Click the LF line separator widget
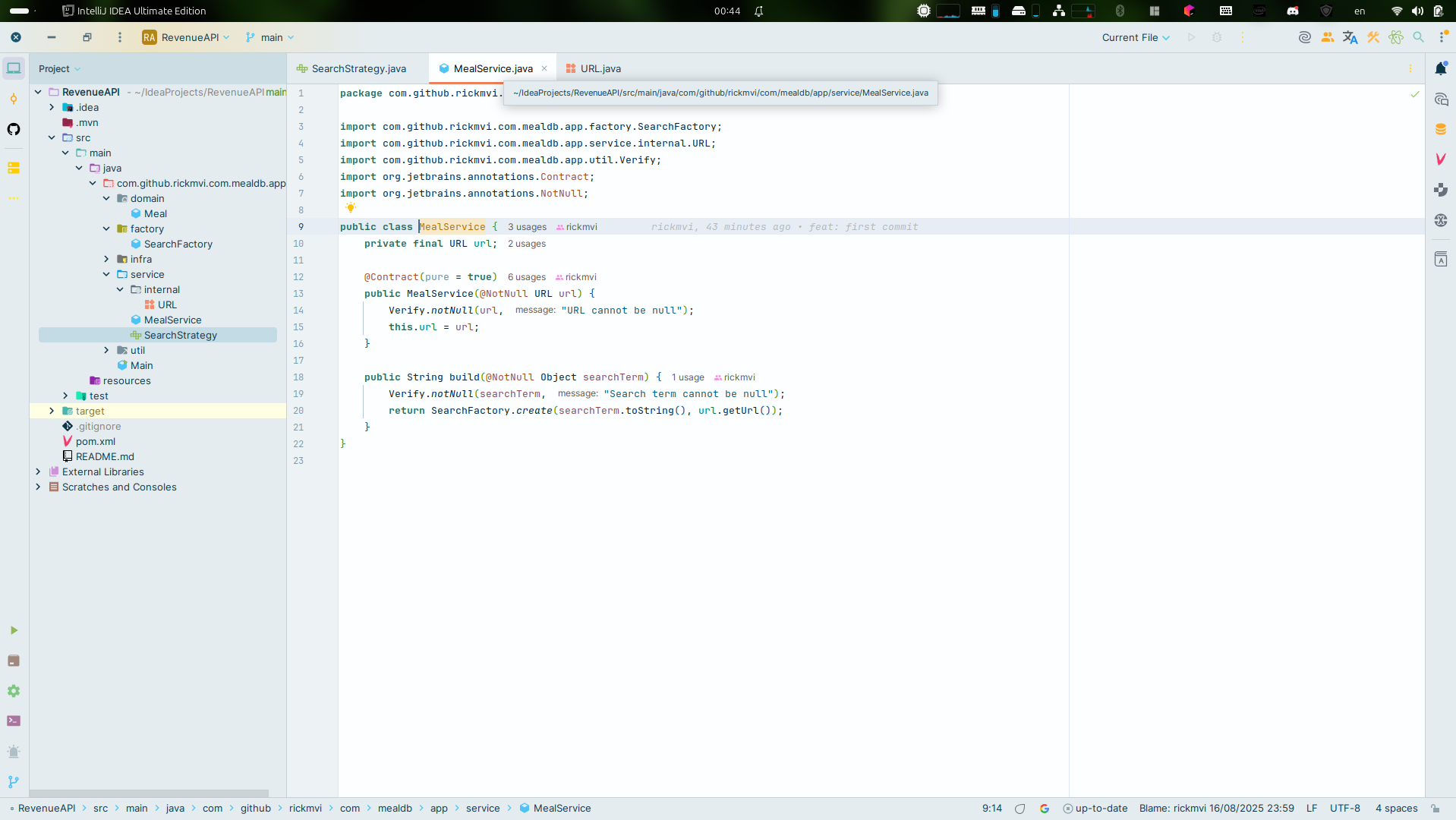The image size is (1456, 820). coord(1312,809)
